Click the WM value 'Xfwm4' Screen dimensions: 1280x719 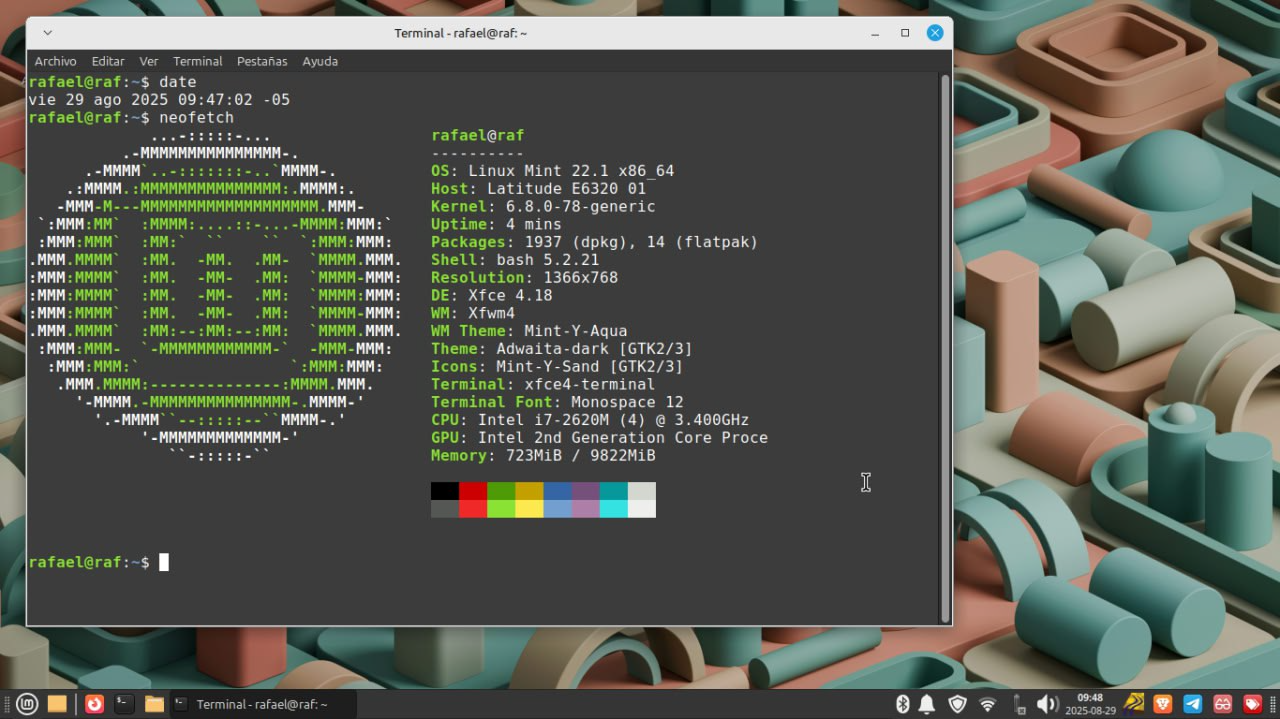point(491,313)
